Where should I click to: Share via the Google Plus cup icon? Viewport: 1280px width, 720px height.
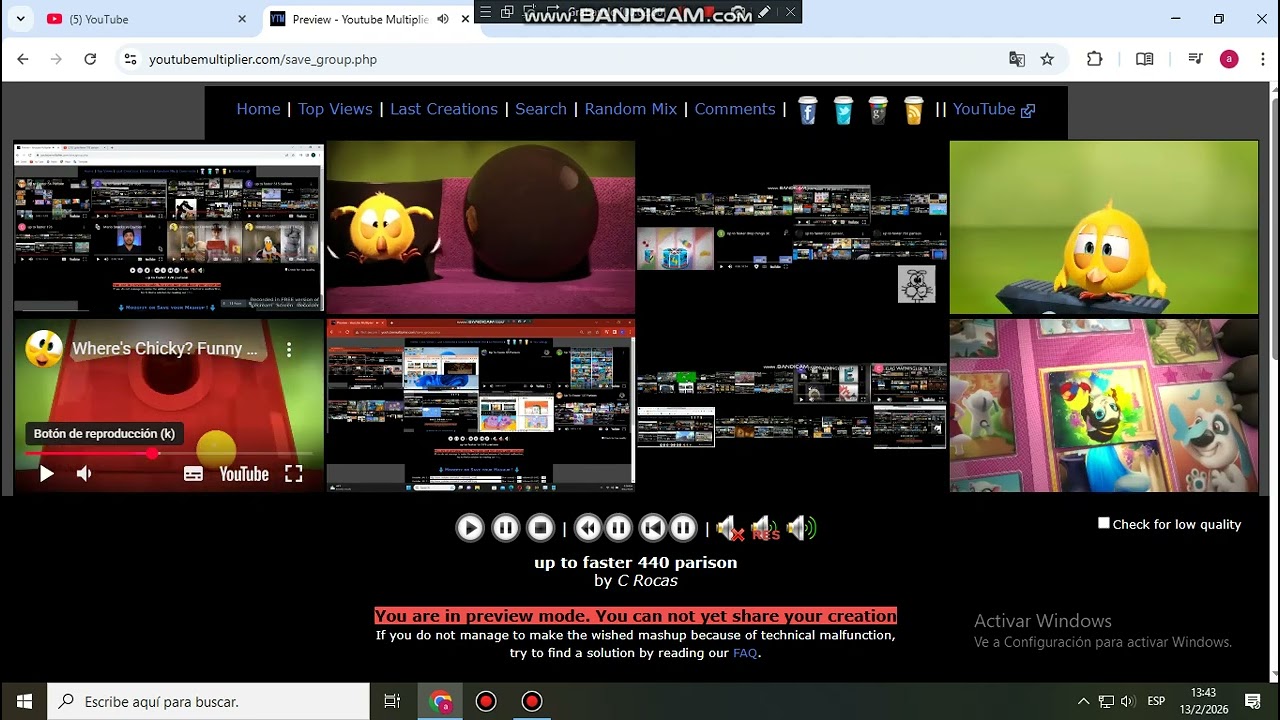click(878, 110)
